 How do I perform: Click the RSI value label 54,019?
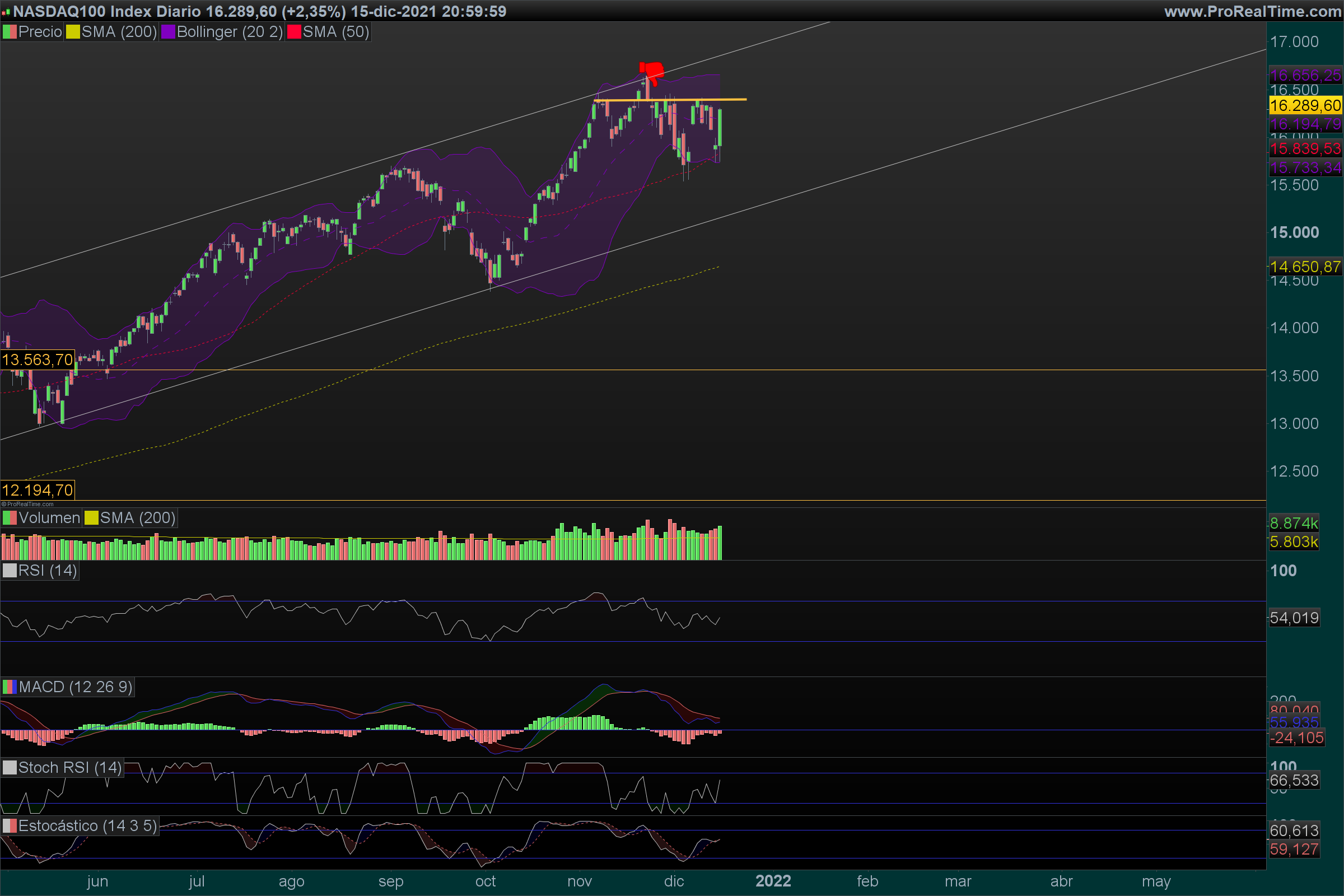[x=1294, y=618]
